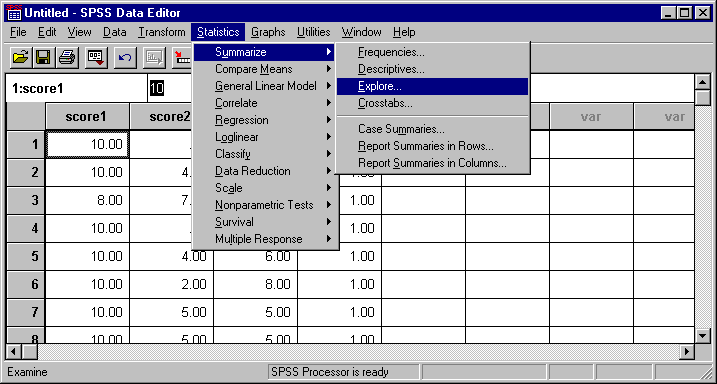
Task: Select row header 4
Action: pyautogui.click(x=26, y=228)
